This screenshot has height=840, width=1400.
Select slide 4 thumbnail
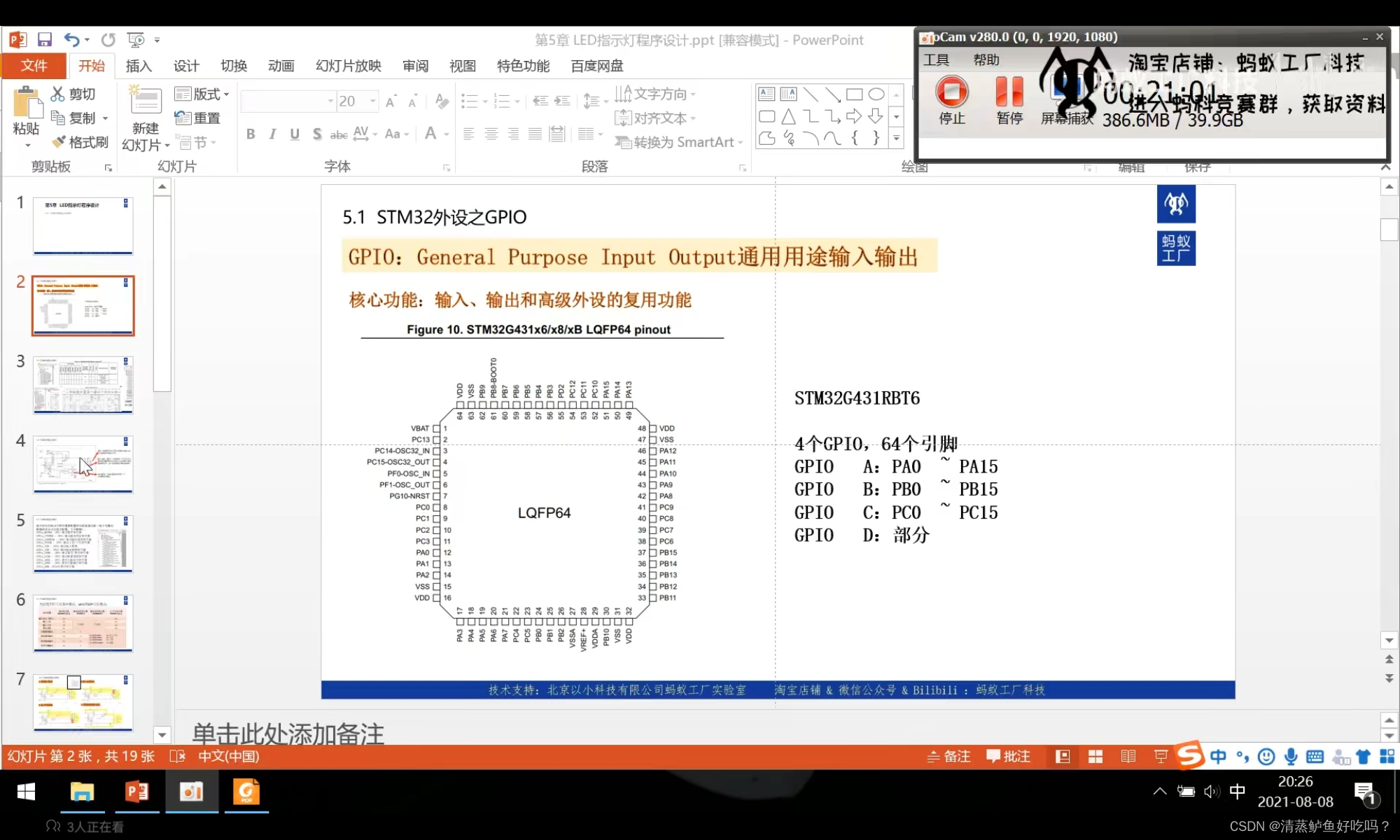click(x=83, y=464)
